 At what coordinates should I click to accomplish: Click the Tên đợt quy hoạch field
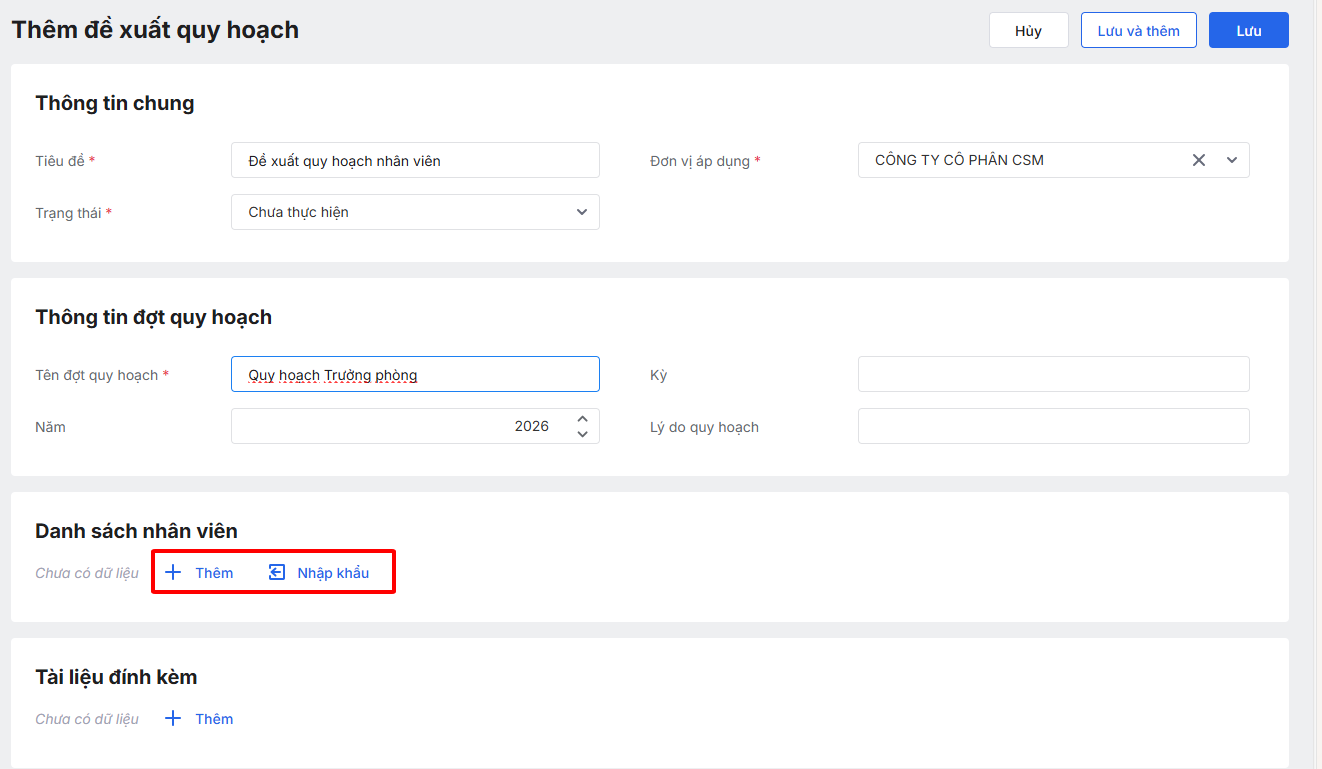(x=415, y=375)
